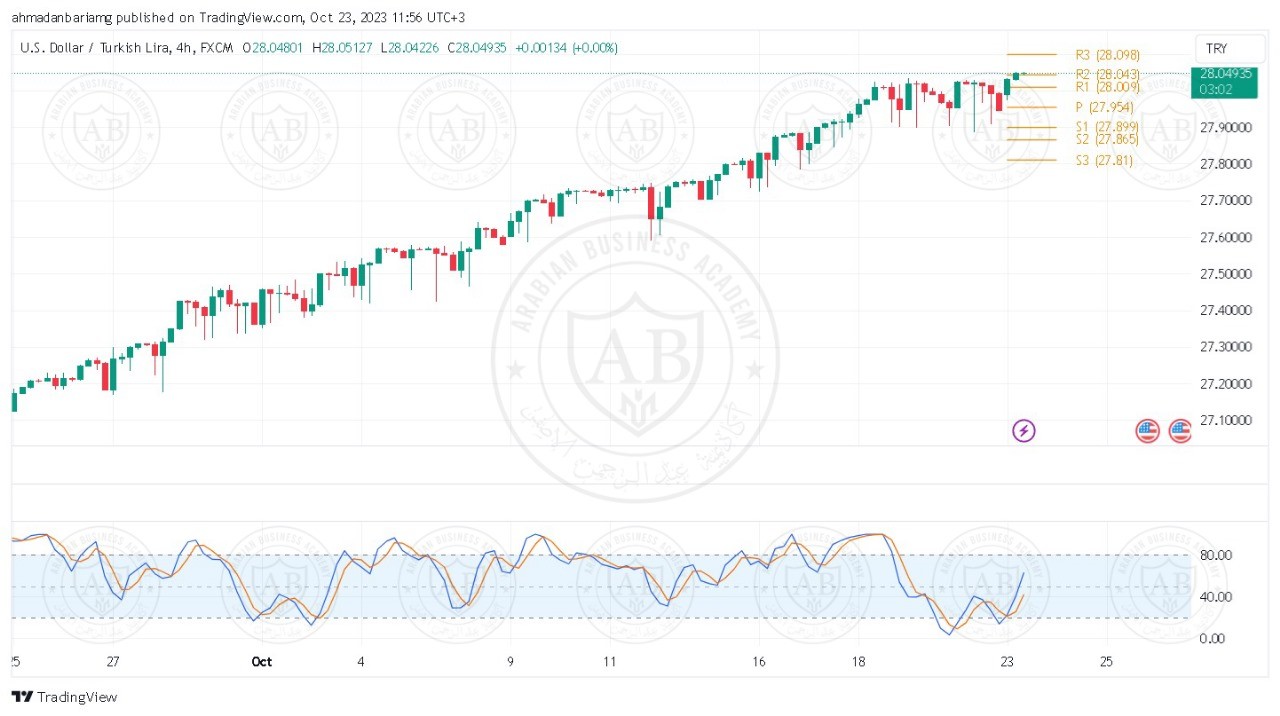
Task: Open the TRY currency selector
Action: tap(1229, 49)
